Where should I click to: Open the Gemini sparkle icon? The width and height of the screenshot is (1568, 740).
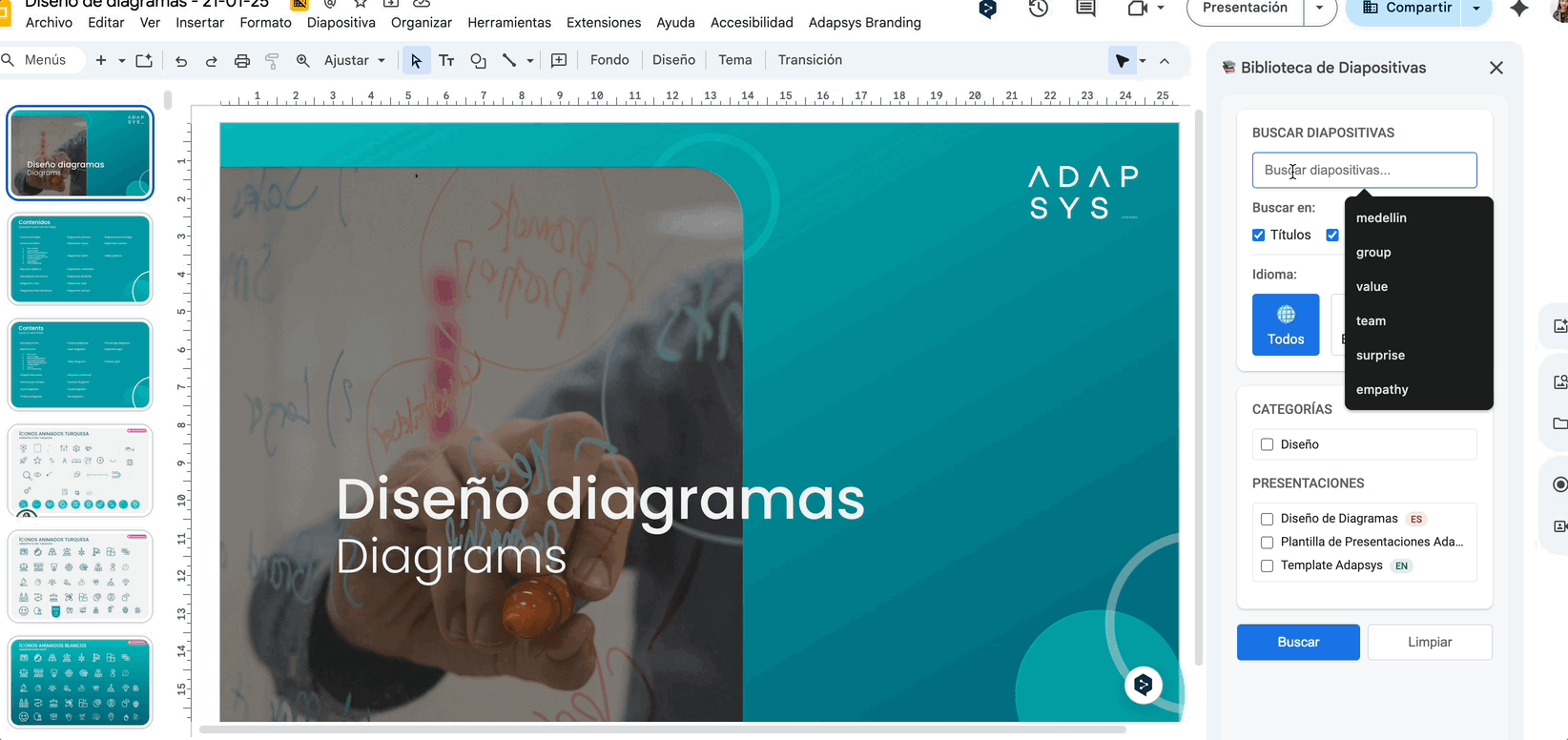click(1519, 9)
